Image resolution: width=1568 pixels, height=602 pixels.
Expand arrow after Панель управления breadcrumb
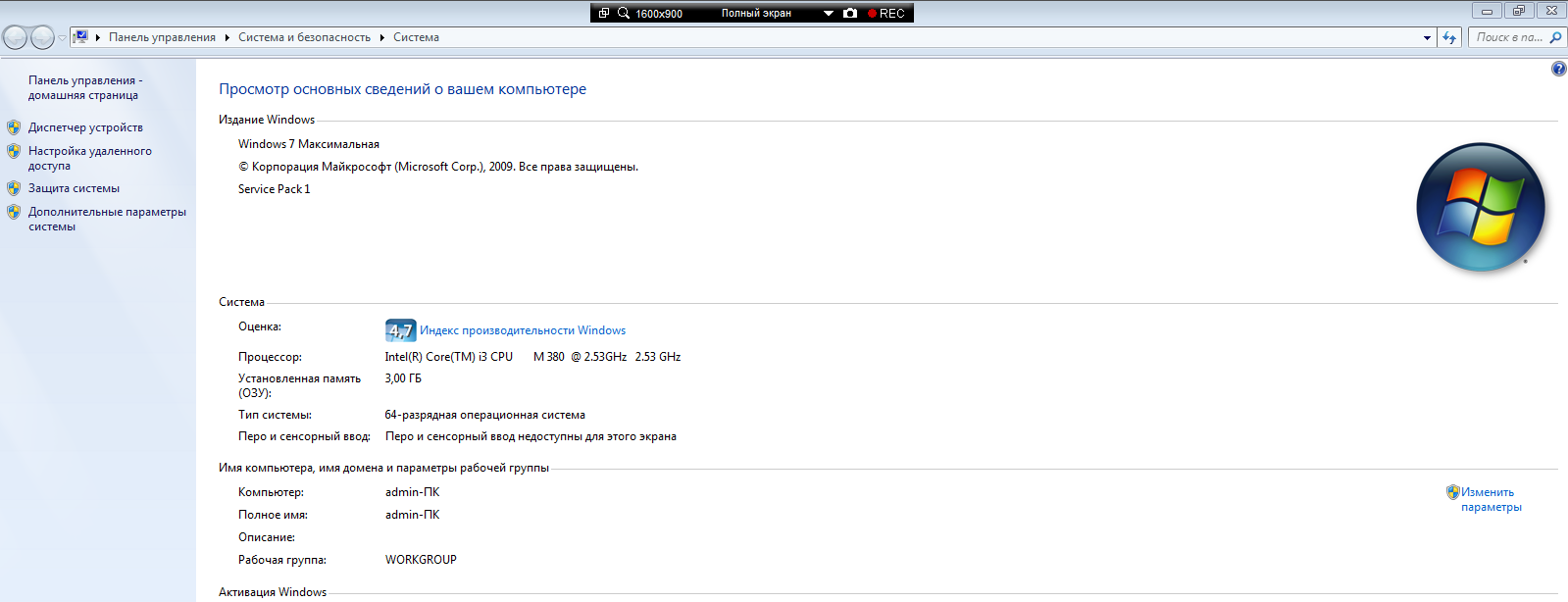(x=227, y=37)
